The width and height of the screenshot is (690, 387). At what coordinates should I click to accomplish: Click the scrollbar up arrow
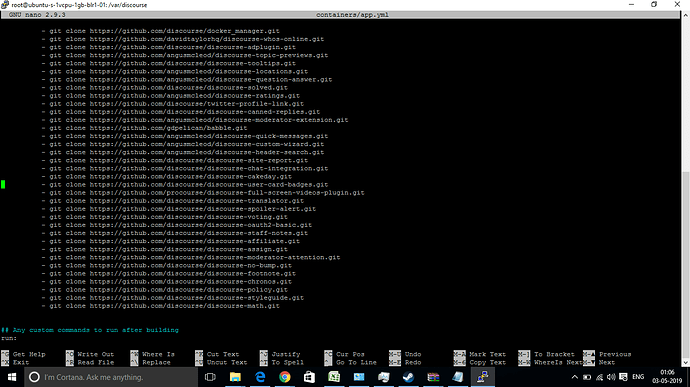coord(686,15)
